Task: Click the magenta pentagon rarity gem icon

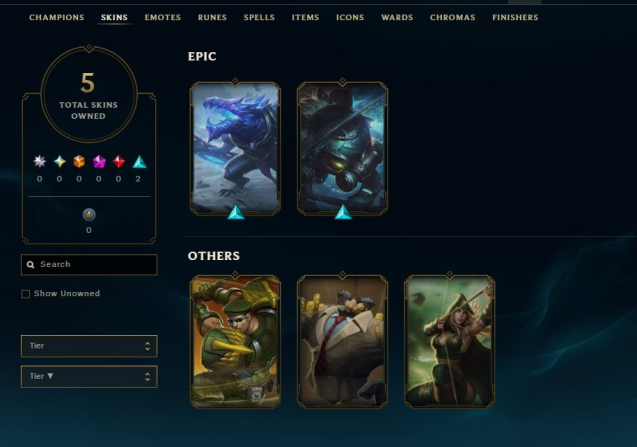Action: pos(99,161)
